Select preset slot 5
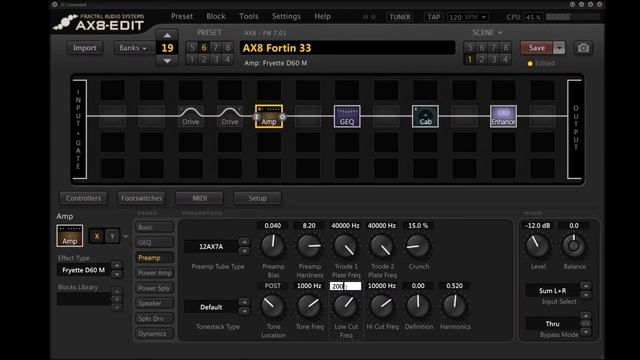Screen dimensions: 640x360 [x=192, y=47]
